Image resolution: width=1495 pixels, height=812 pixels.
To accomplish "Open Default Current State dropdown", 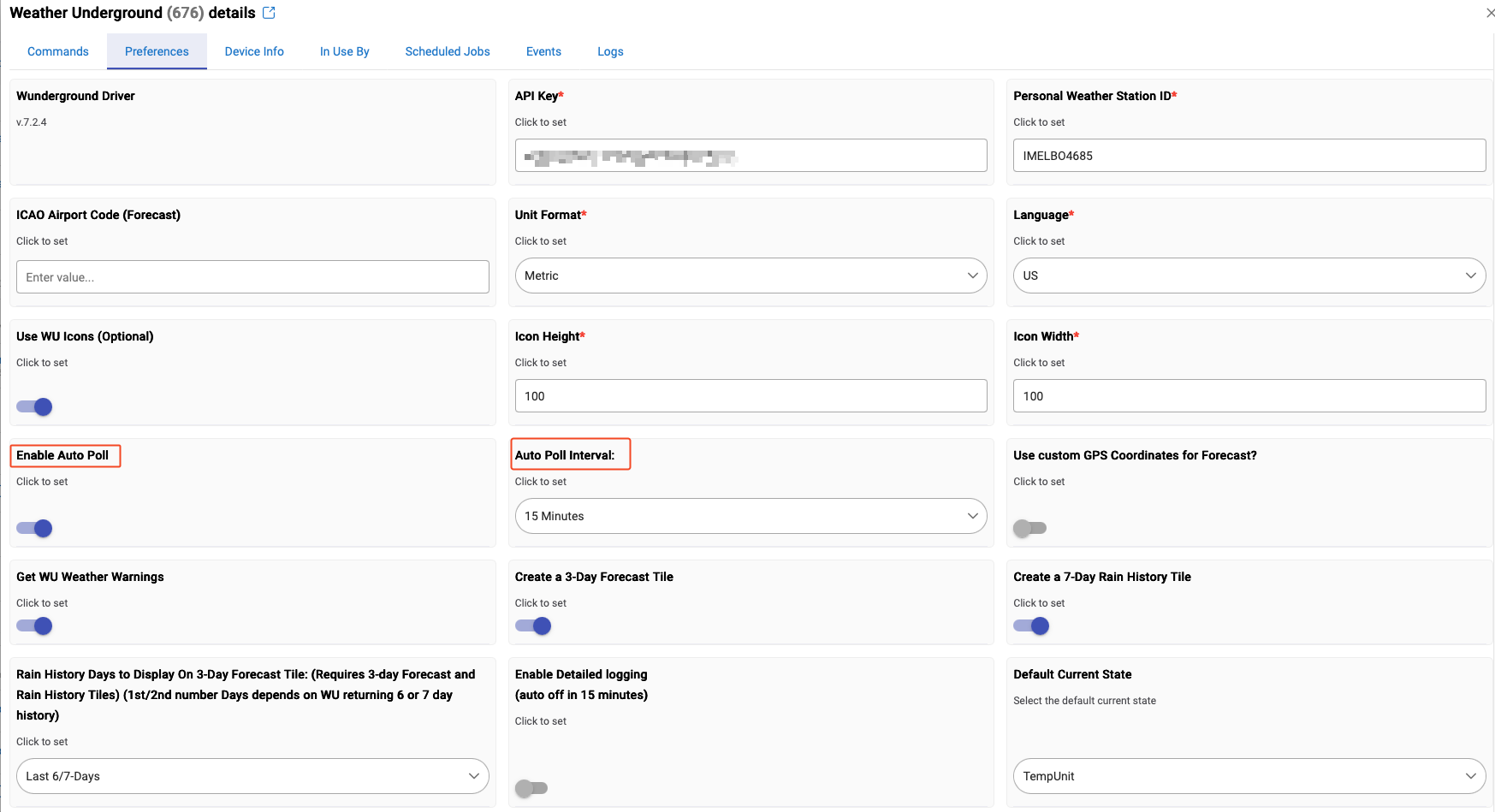I will pos(1249,776).
